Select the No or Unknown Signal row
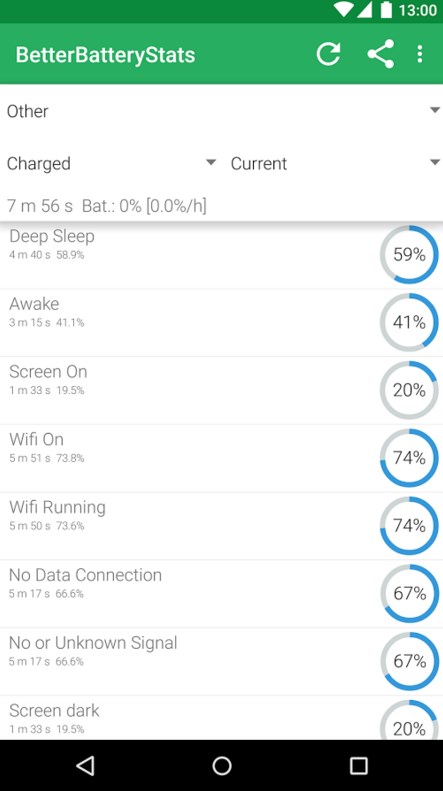Viewport: 443px width, 791px height. tap(222, 661)
